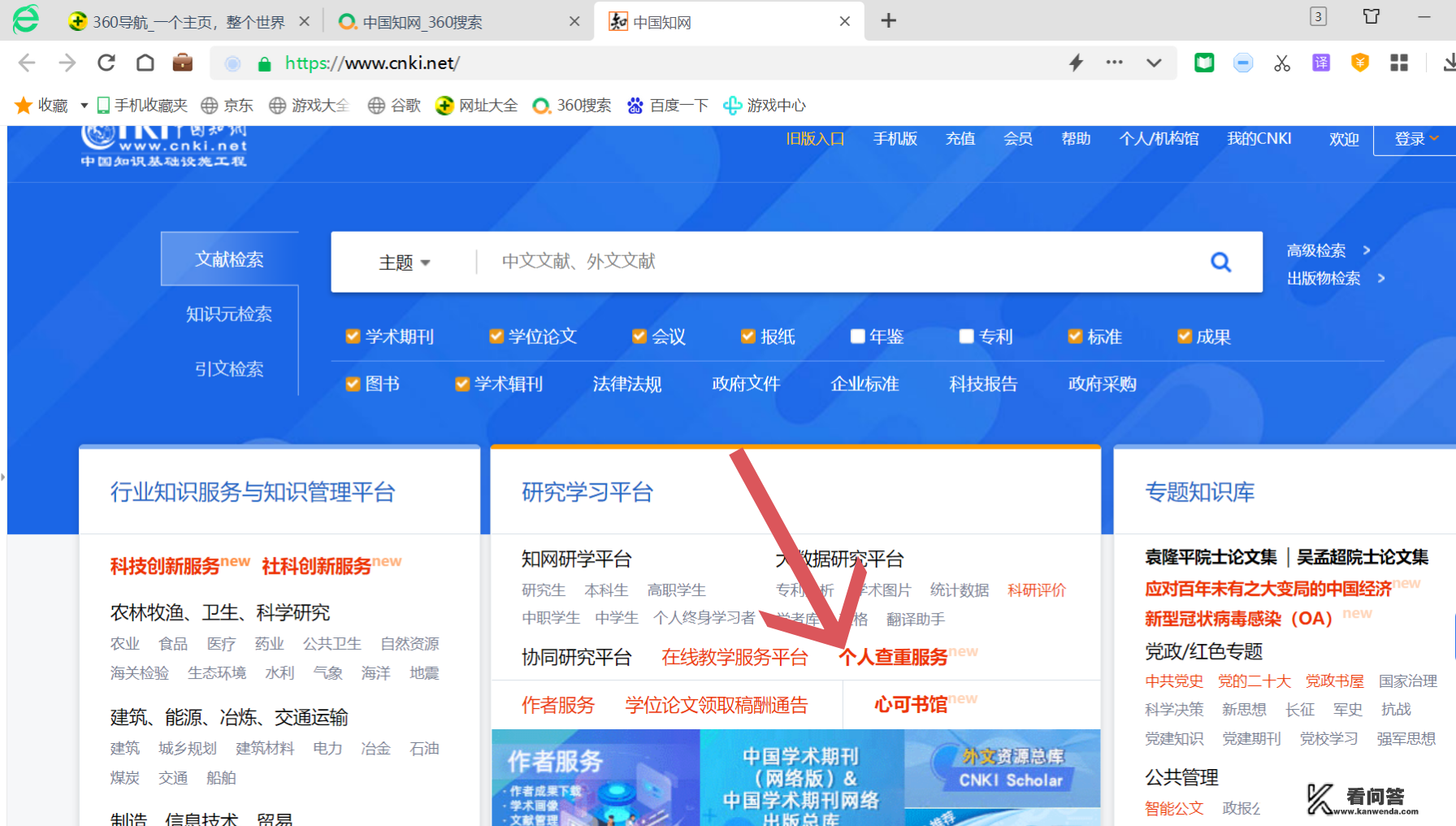Click the blue round extension icon
The width and height of the screenshot is (1456, 826).
(x=1243, y=63)
